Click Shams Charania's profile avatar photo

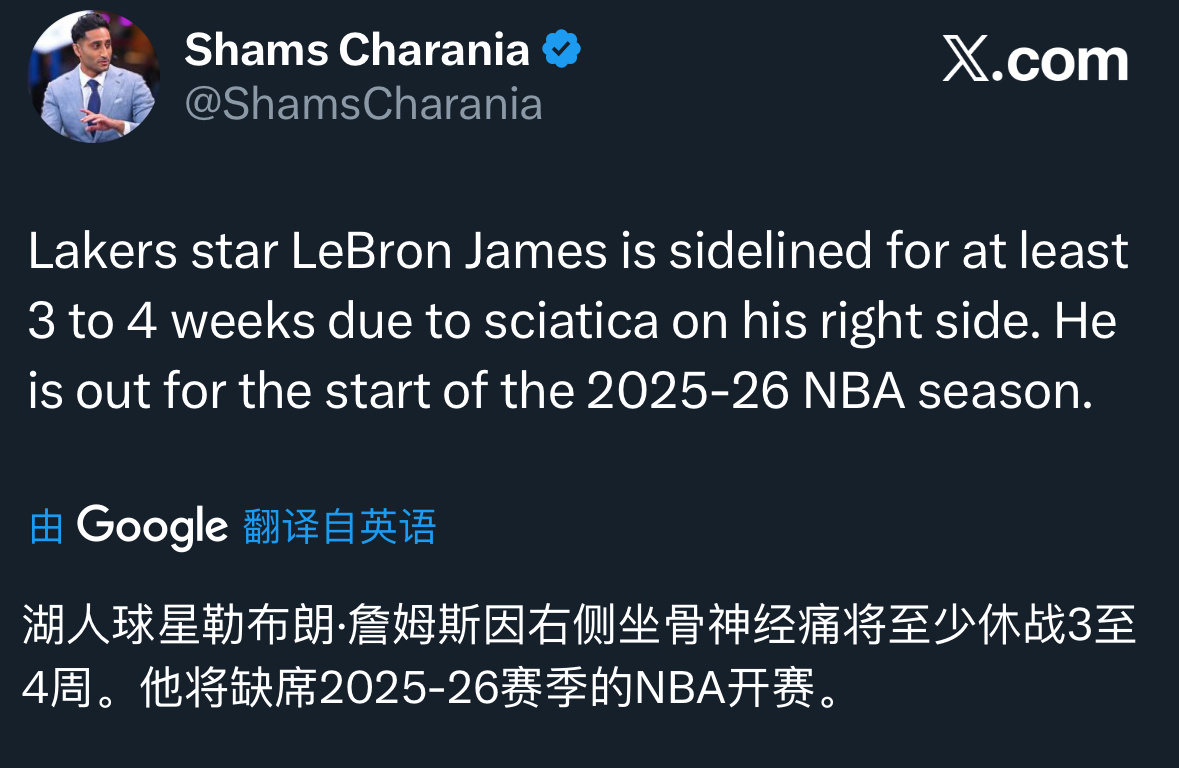coord(93,77)
